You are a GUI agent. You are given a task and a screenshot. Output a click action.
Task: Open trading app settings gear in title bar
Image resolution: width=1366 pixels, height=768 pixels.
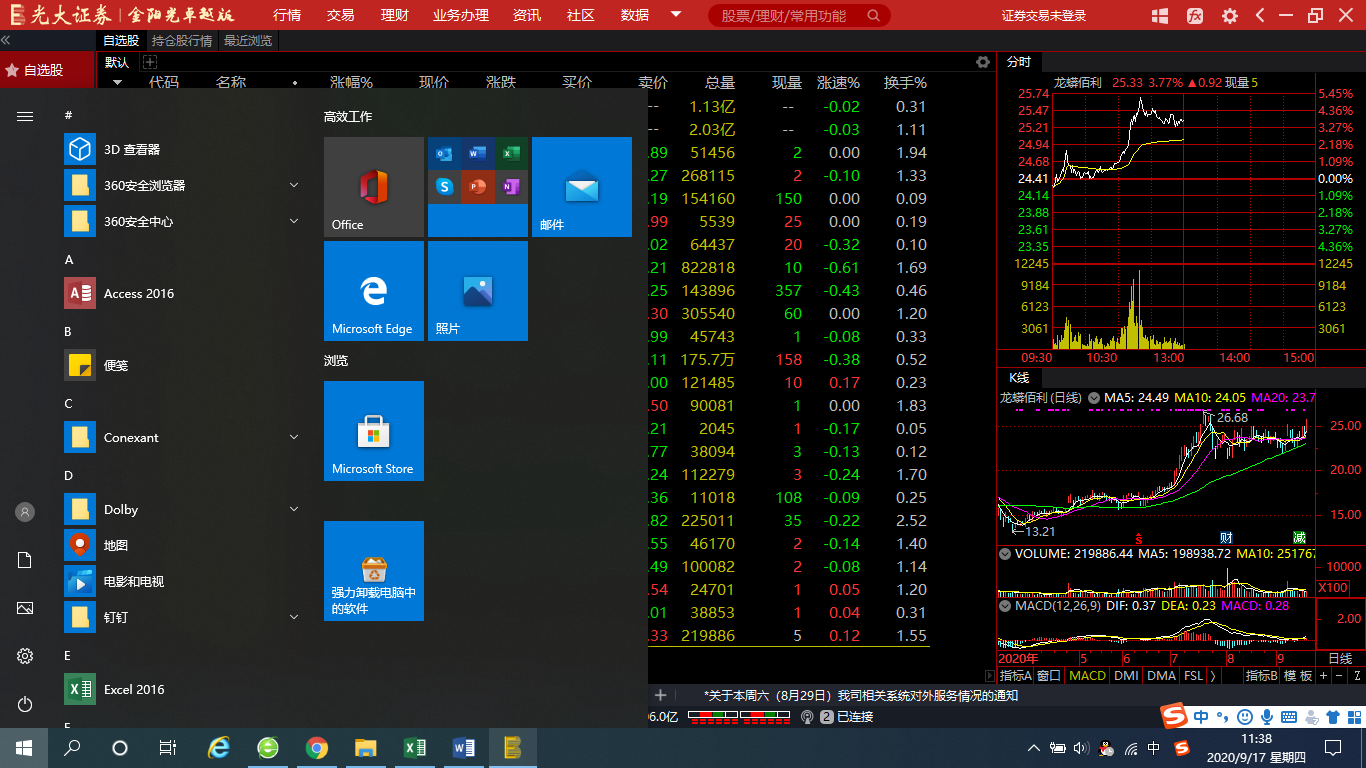1229,16
